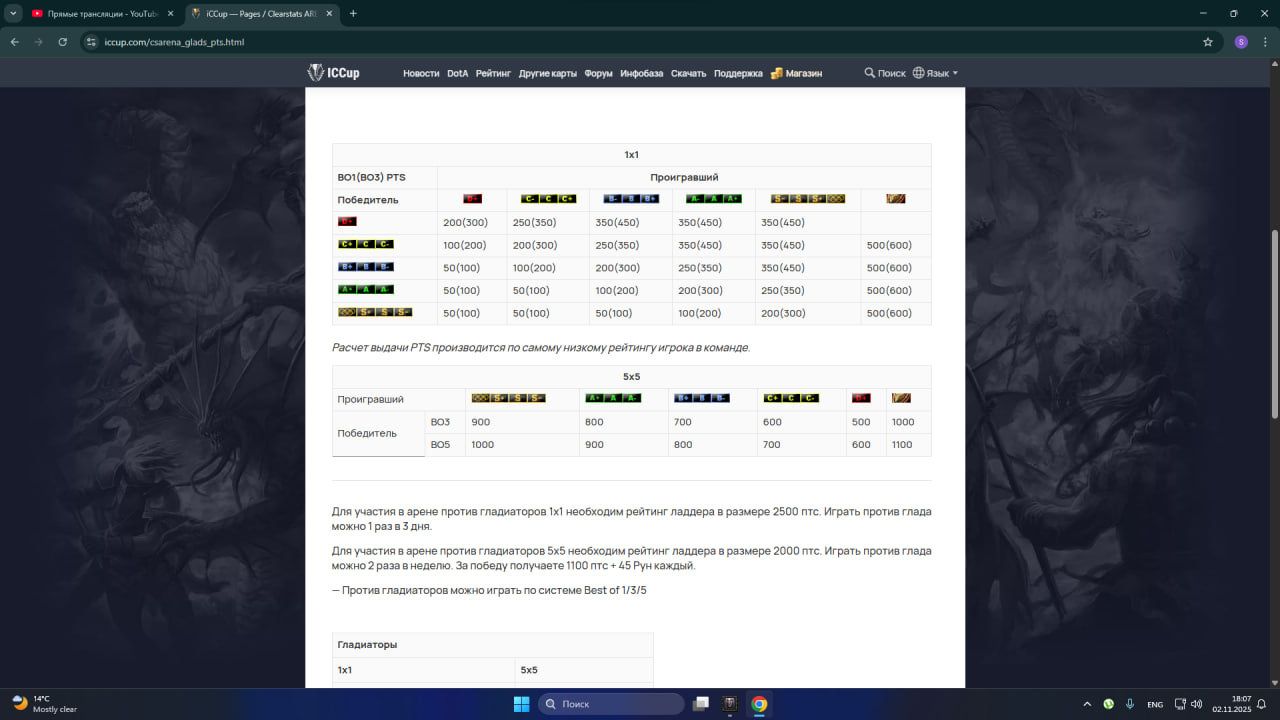Click the globe icon next to Язык

pyautogui.click(x=918, y=73)
